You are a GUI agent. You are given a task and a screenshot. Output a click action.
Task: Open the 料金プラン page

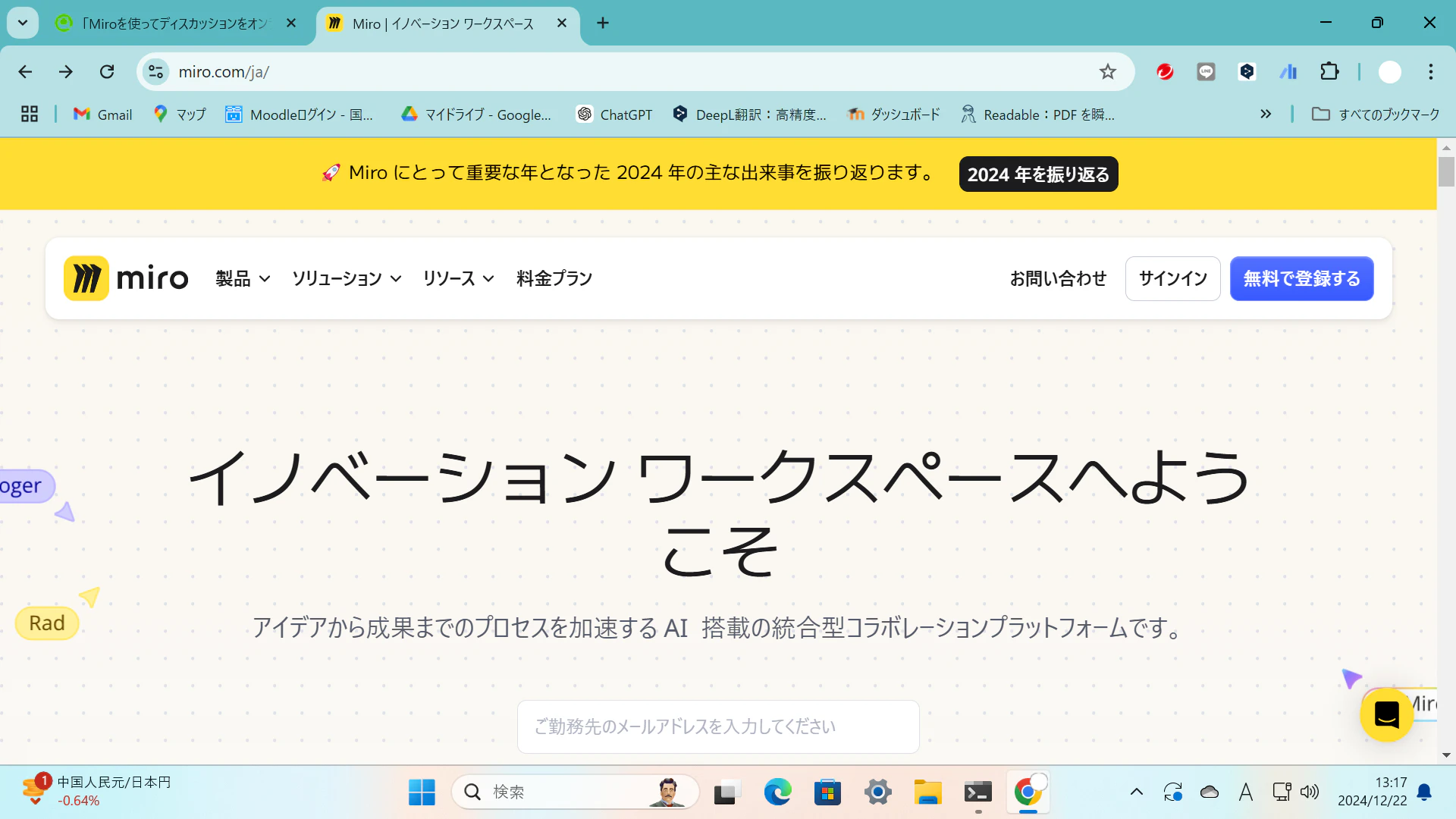(x=554, y=278)
